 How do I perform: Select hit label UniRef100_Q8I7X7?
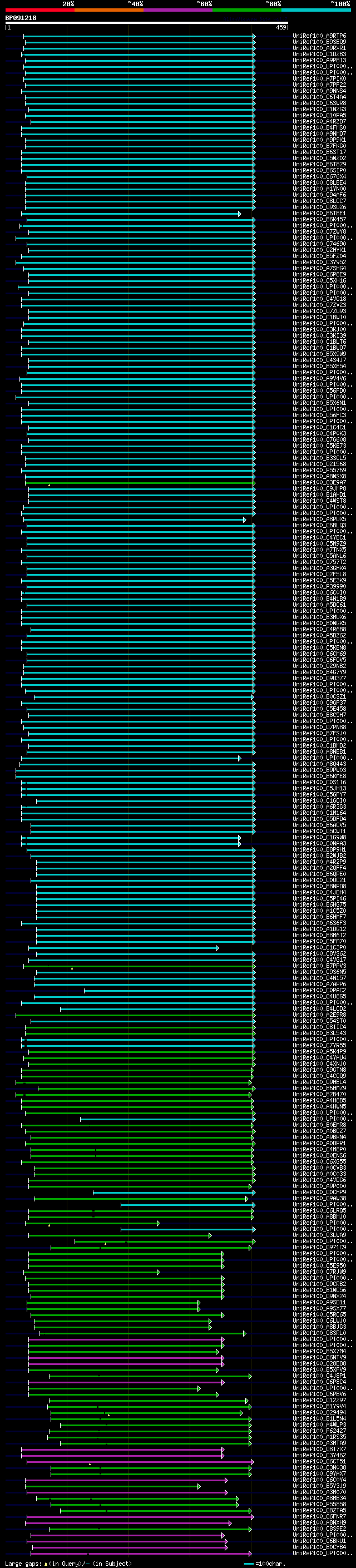(x=319, y=1450)
